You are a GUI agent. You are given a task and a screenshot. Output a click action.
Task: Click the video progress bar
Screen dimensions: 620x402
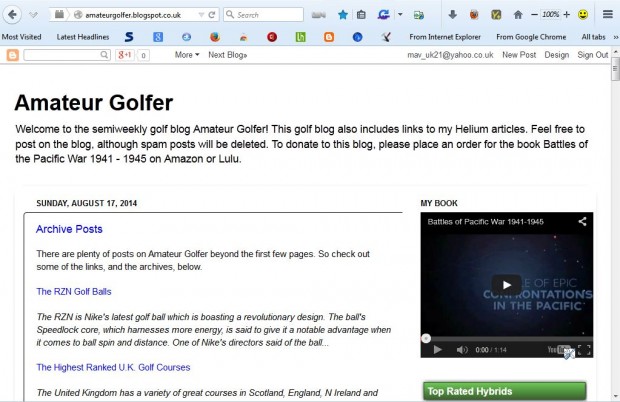[507, 339]
